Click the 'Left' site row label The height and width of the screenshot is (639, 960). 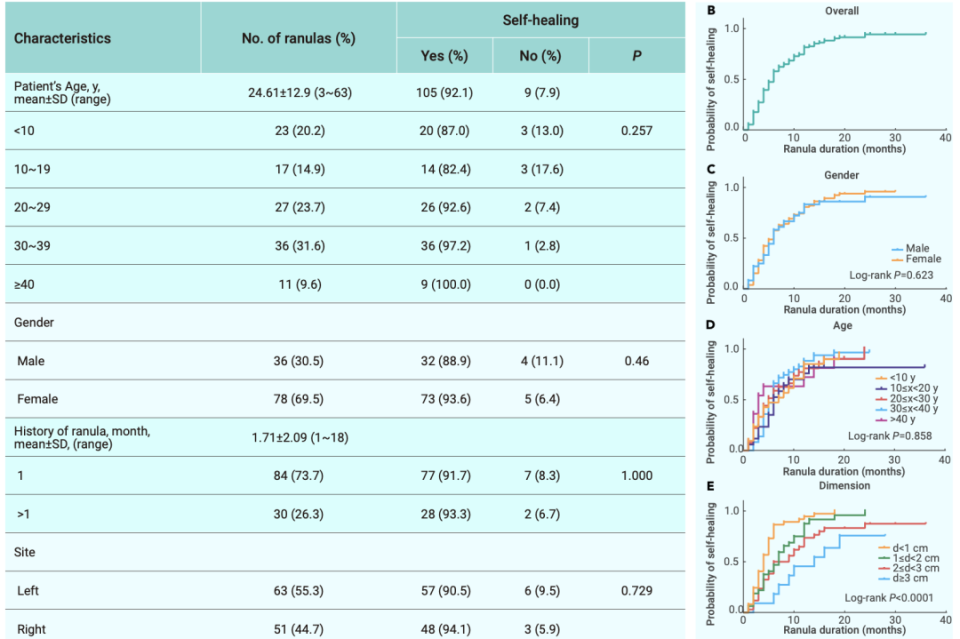coord(28,591)
